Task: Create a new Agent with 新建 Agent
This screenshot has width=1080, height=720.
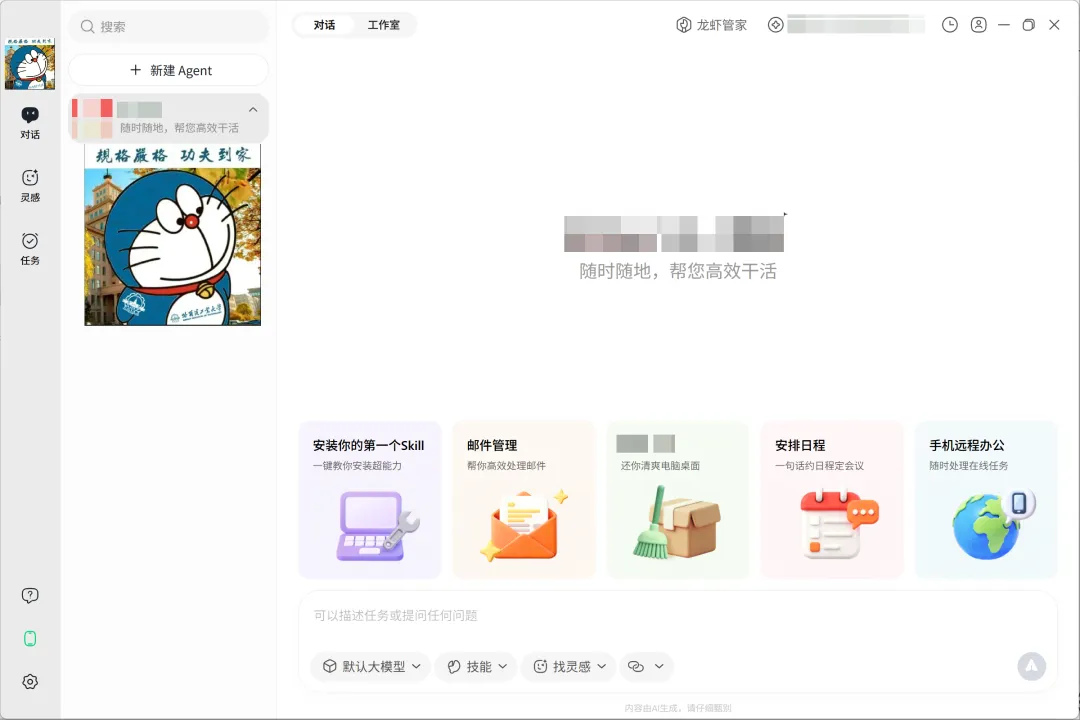Action: pyautogui.click(x=169, y=70)
